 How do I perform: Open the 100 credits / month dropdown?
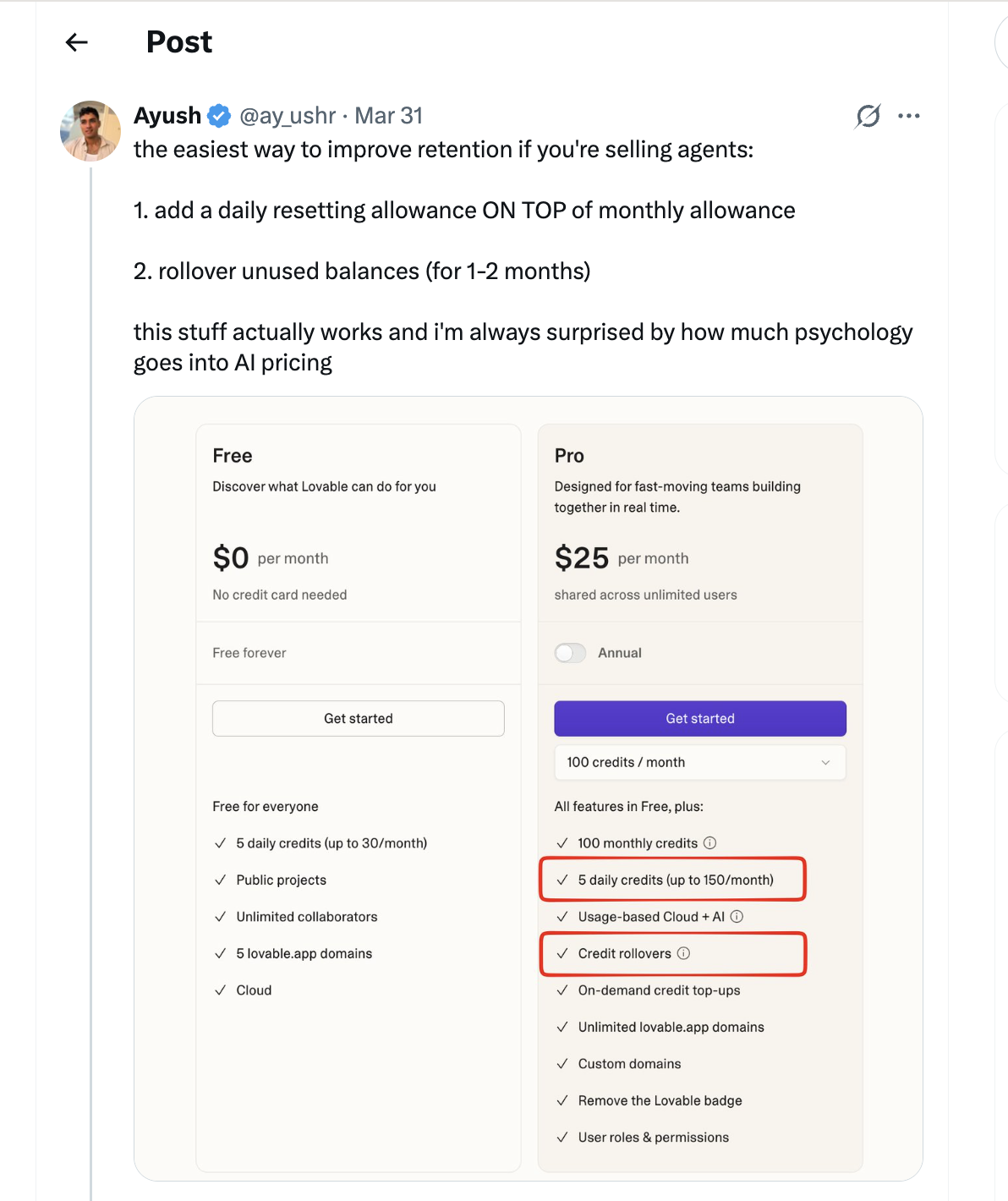[699, 762]
